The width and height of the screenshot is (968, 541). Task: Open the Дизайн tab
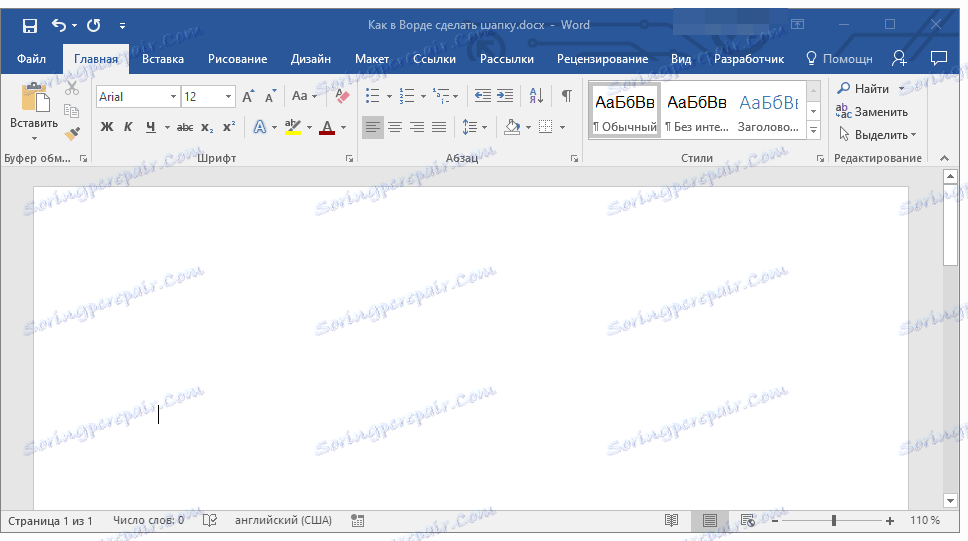(311, 59)
